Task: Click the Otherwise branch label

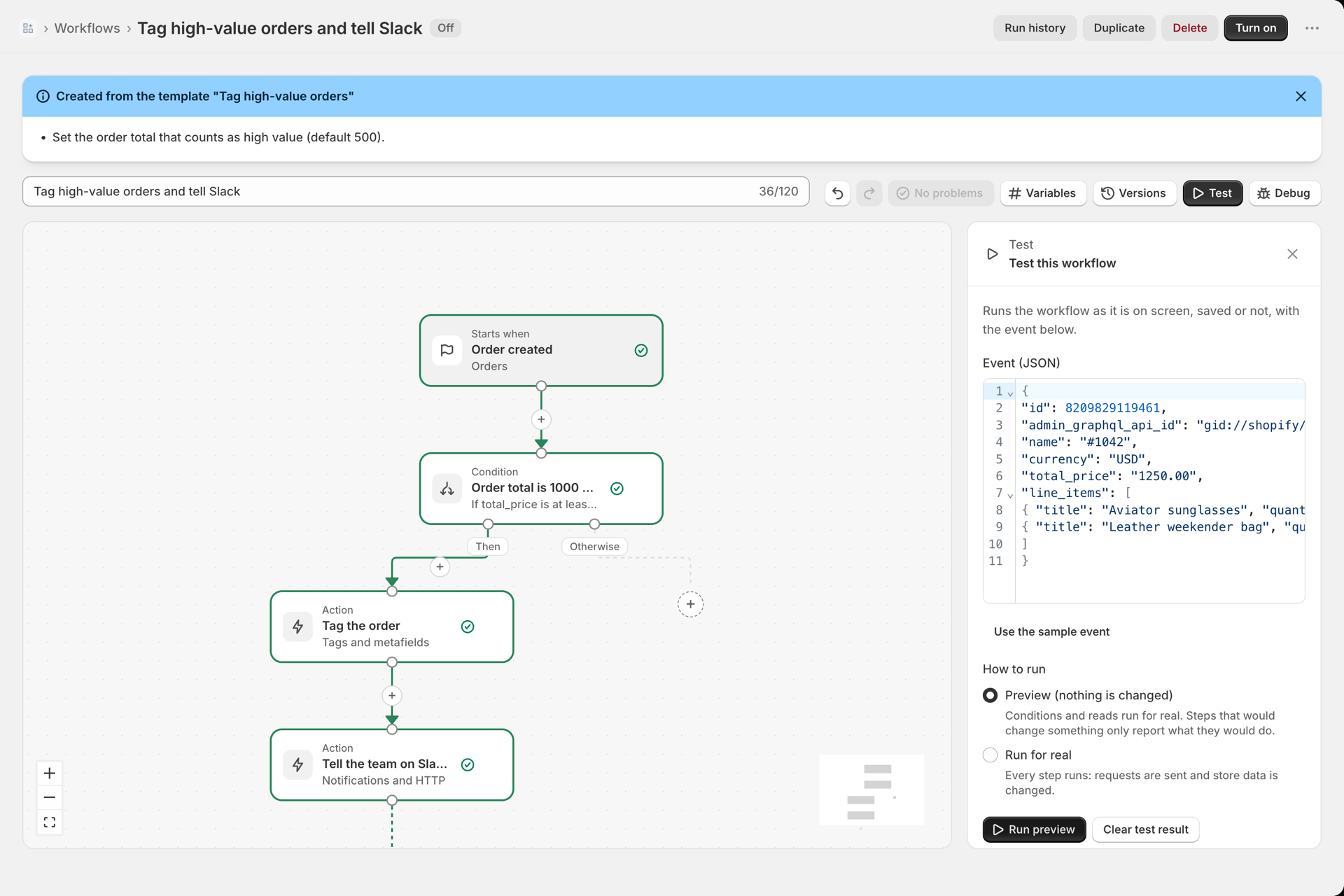Action: click(594, 546)
